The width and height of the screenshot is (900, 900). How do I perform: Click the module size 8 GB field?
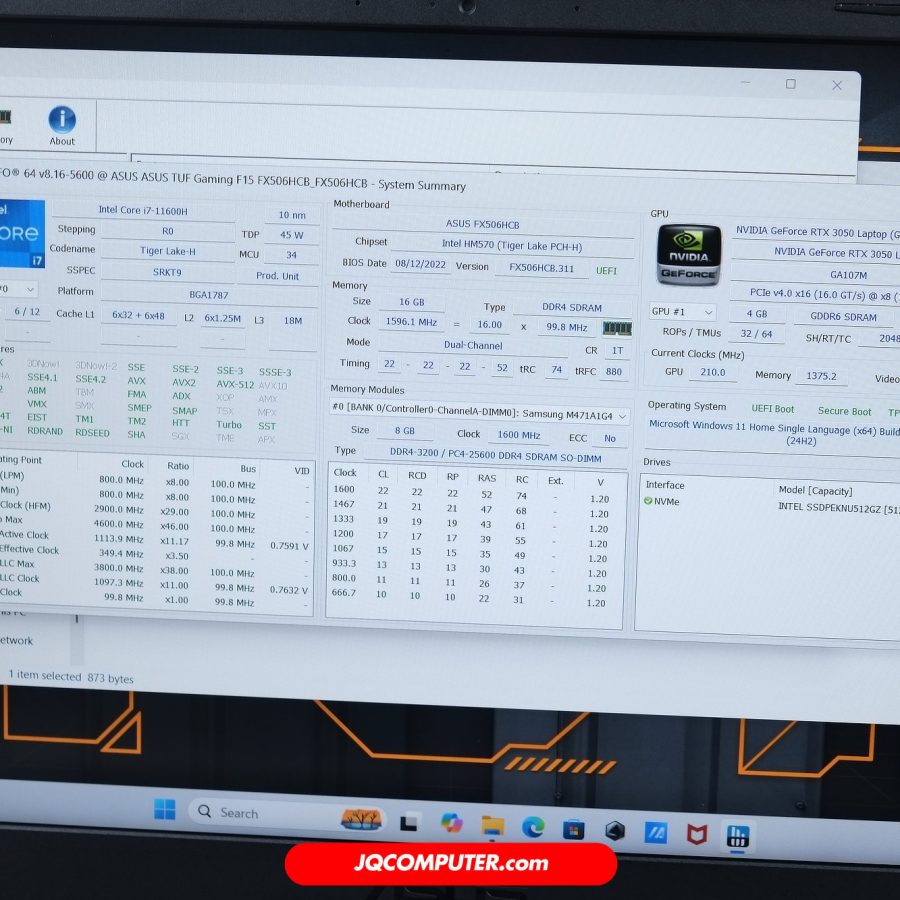(x=405, y=430)
